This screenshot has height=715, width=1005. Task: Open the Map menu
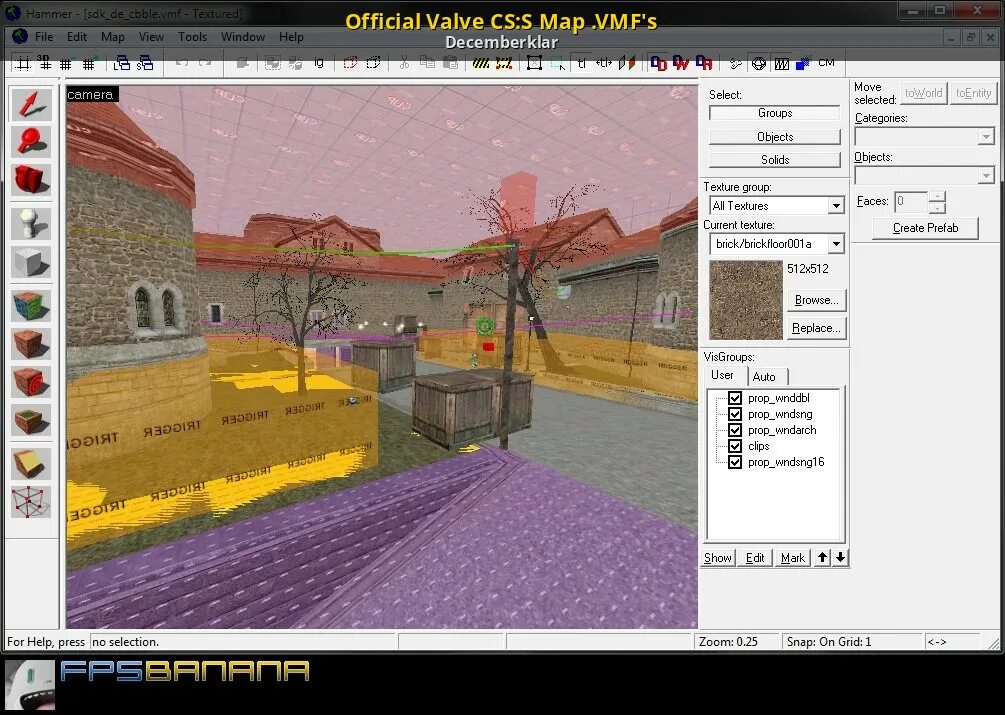click(x=113, y=37)
